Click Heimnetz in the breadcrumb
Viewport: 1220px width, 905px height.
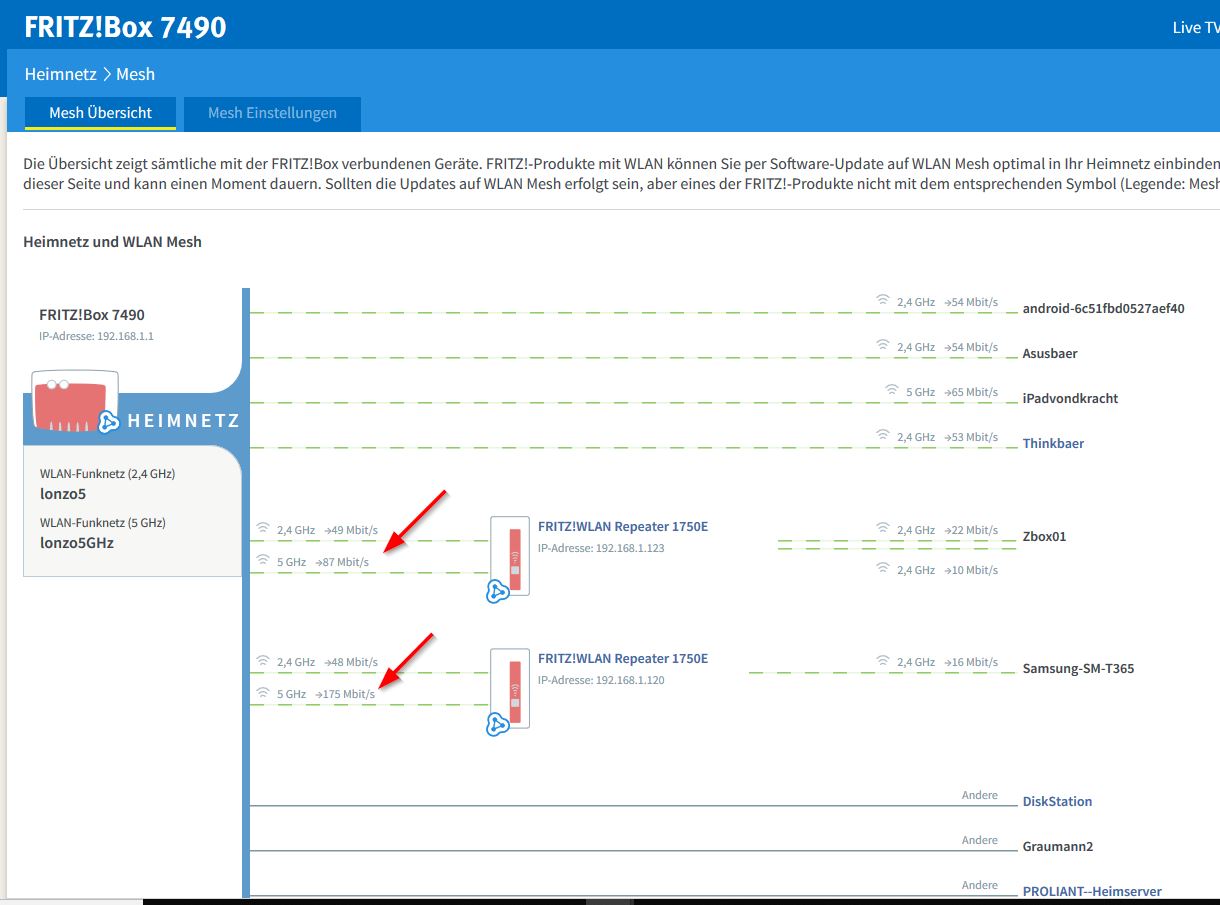click(60, 74)
